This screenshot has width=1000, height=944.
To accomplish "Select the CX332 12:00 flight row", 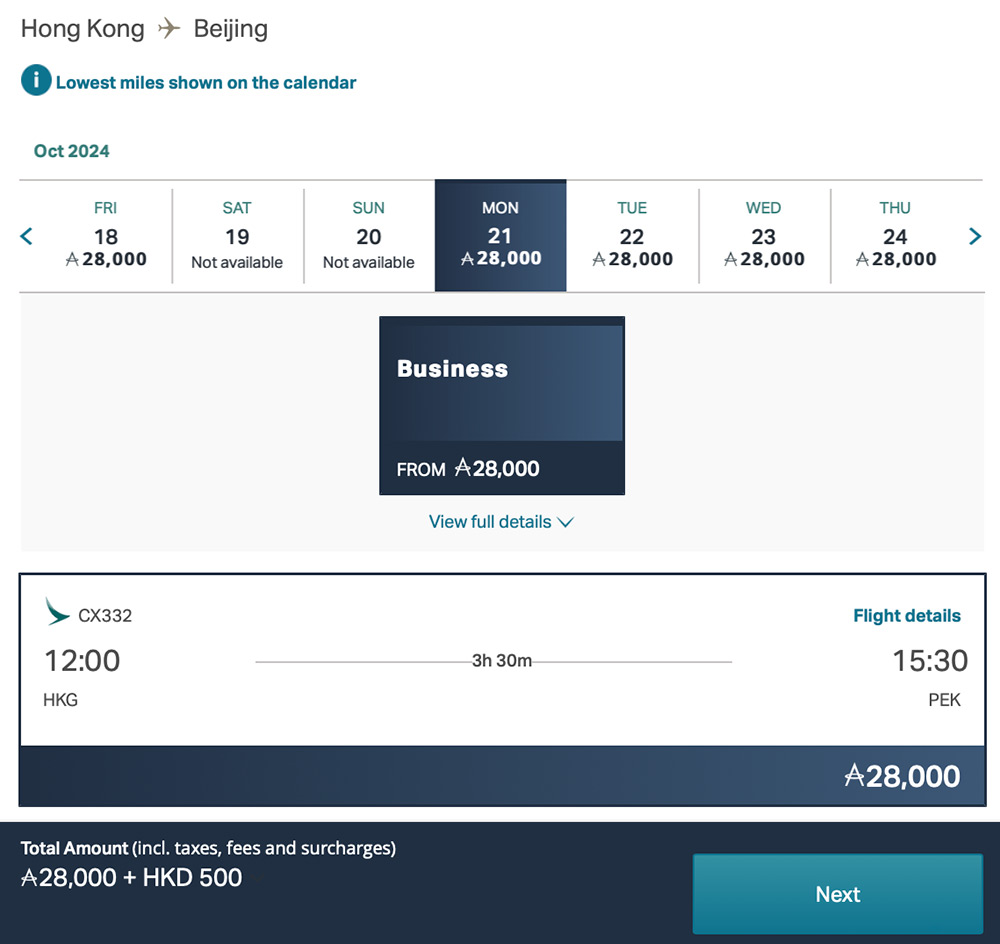I will pyautogui.click(x=500, y=661).
